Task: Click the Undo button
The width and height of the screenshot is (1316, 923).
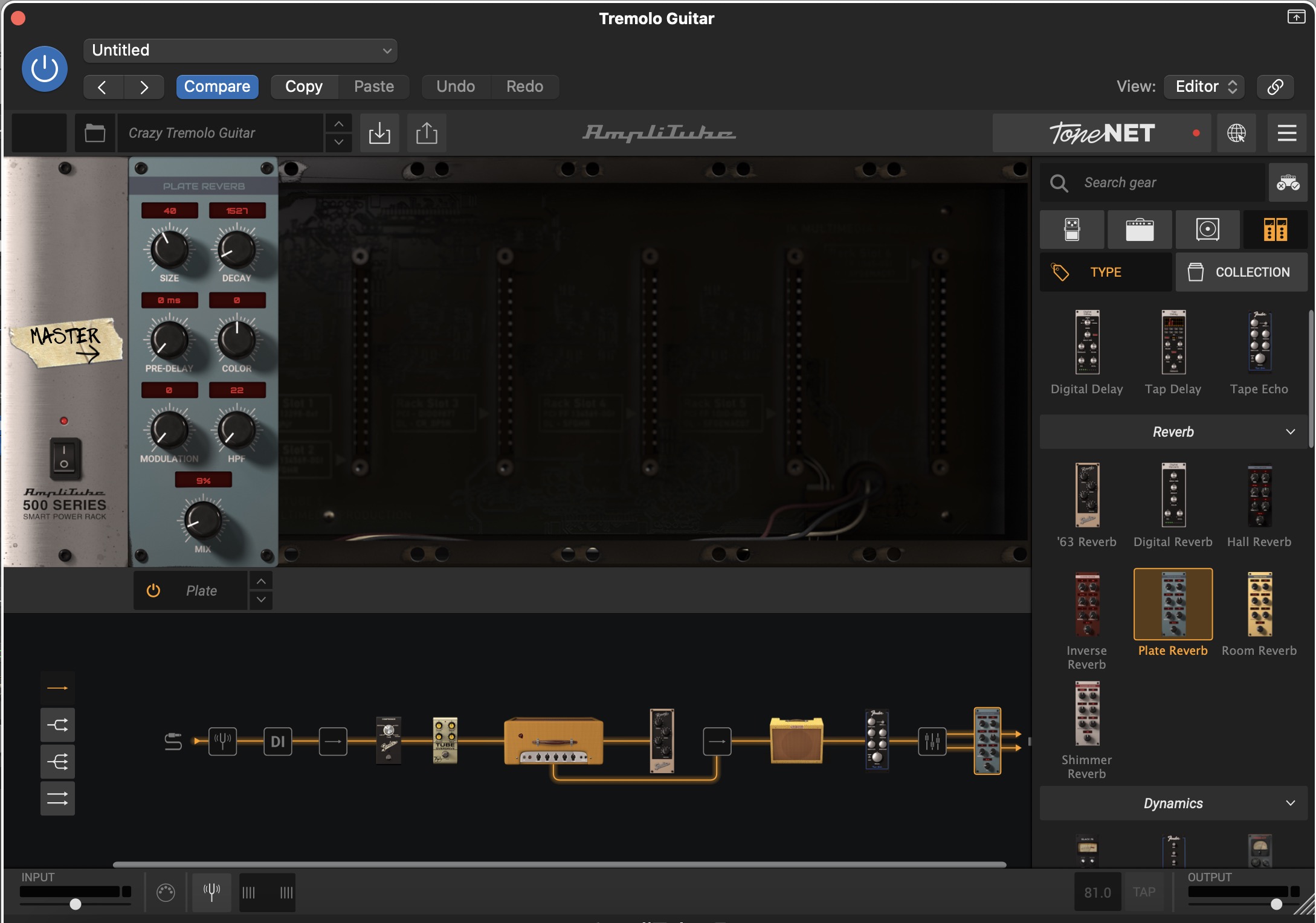Action: pyautogui.click(x=456, y=86)
